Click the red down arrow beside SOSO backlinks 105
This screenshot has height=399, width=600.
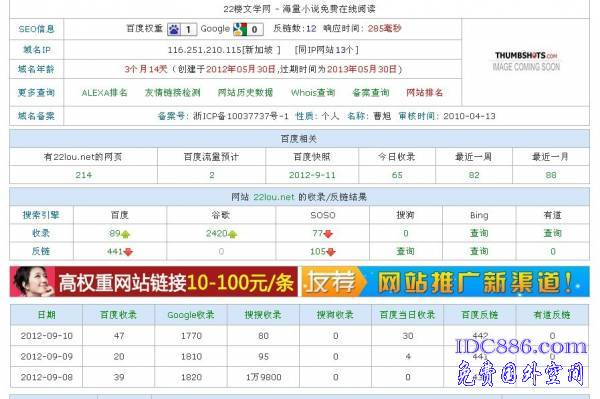point(331,252)
